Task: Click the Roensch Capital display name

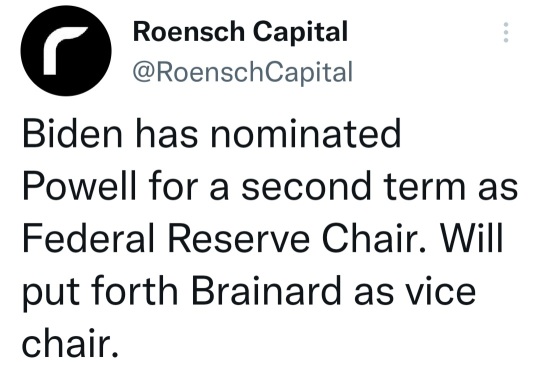Action: pos(240,32)
